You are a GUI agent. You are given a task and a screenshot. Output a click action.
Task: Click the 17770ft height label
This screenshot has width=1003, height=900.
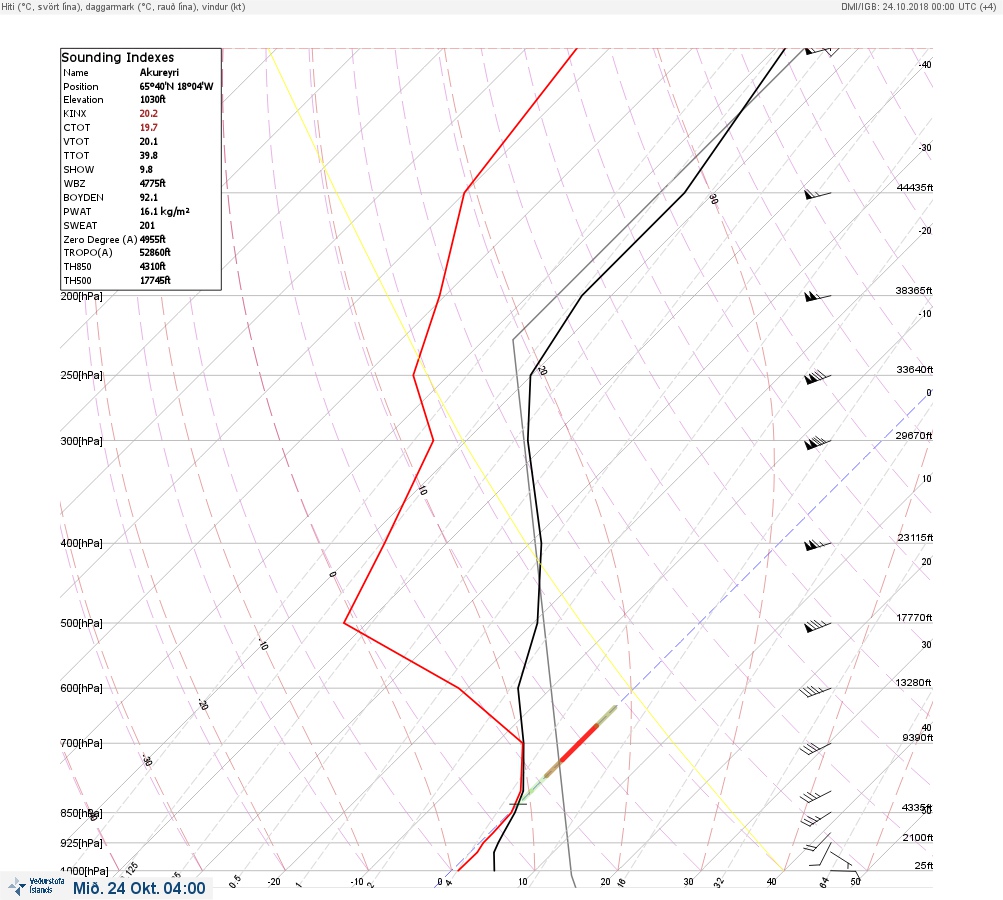tap(914, 617)
